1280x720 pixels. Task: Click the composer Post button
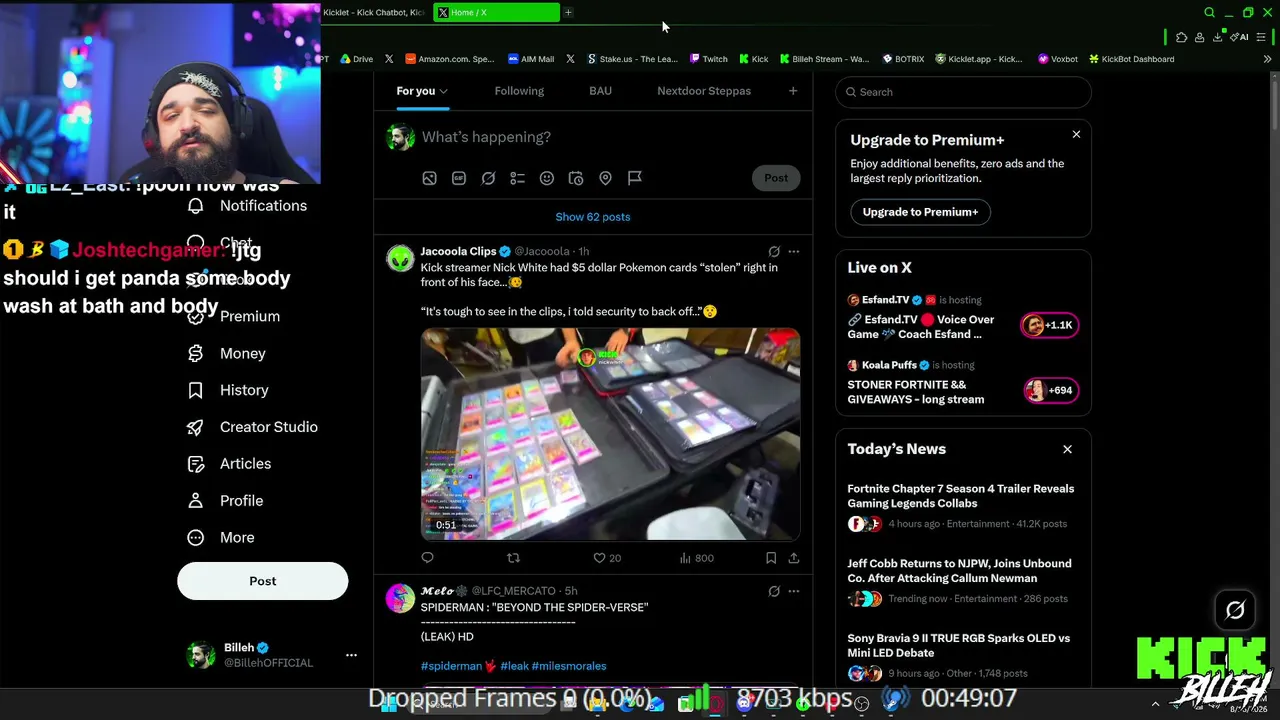point(776,178)
